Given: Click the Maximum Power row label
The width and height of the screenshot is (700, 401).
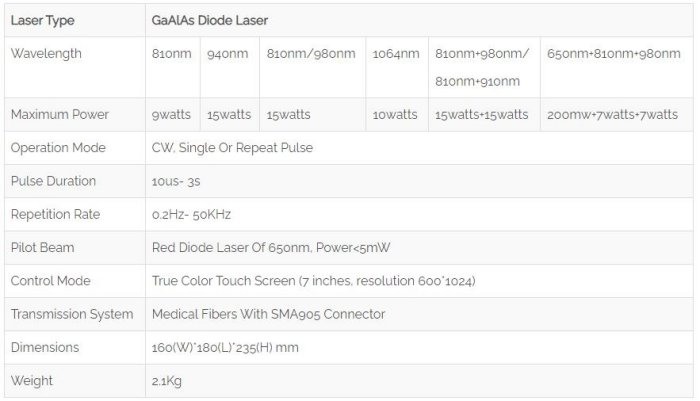Looking at the screenshot, I should point(60,115).
